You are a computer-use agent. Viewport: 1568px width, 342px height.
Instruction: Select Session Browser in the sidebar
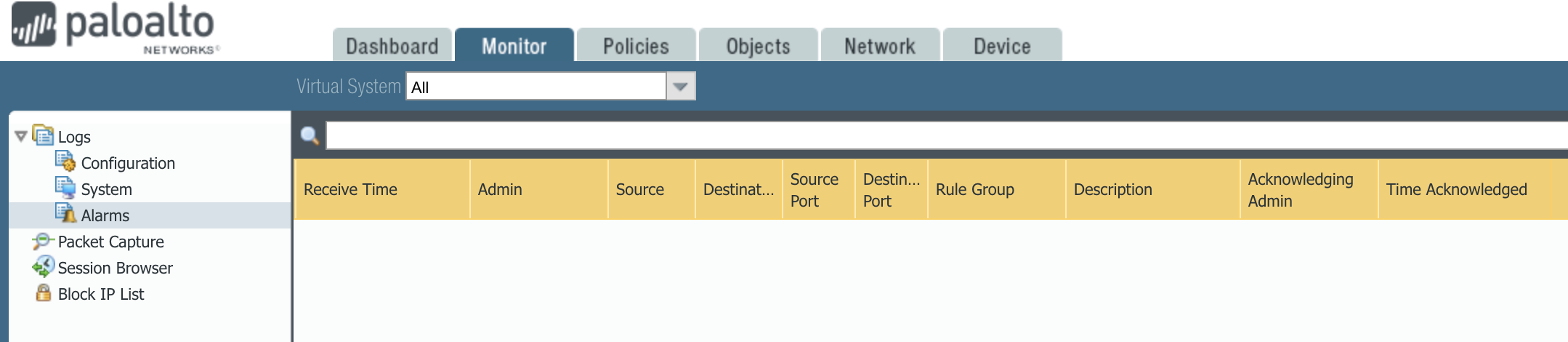tap(115, 268)
